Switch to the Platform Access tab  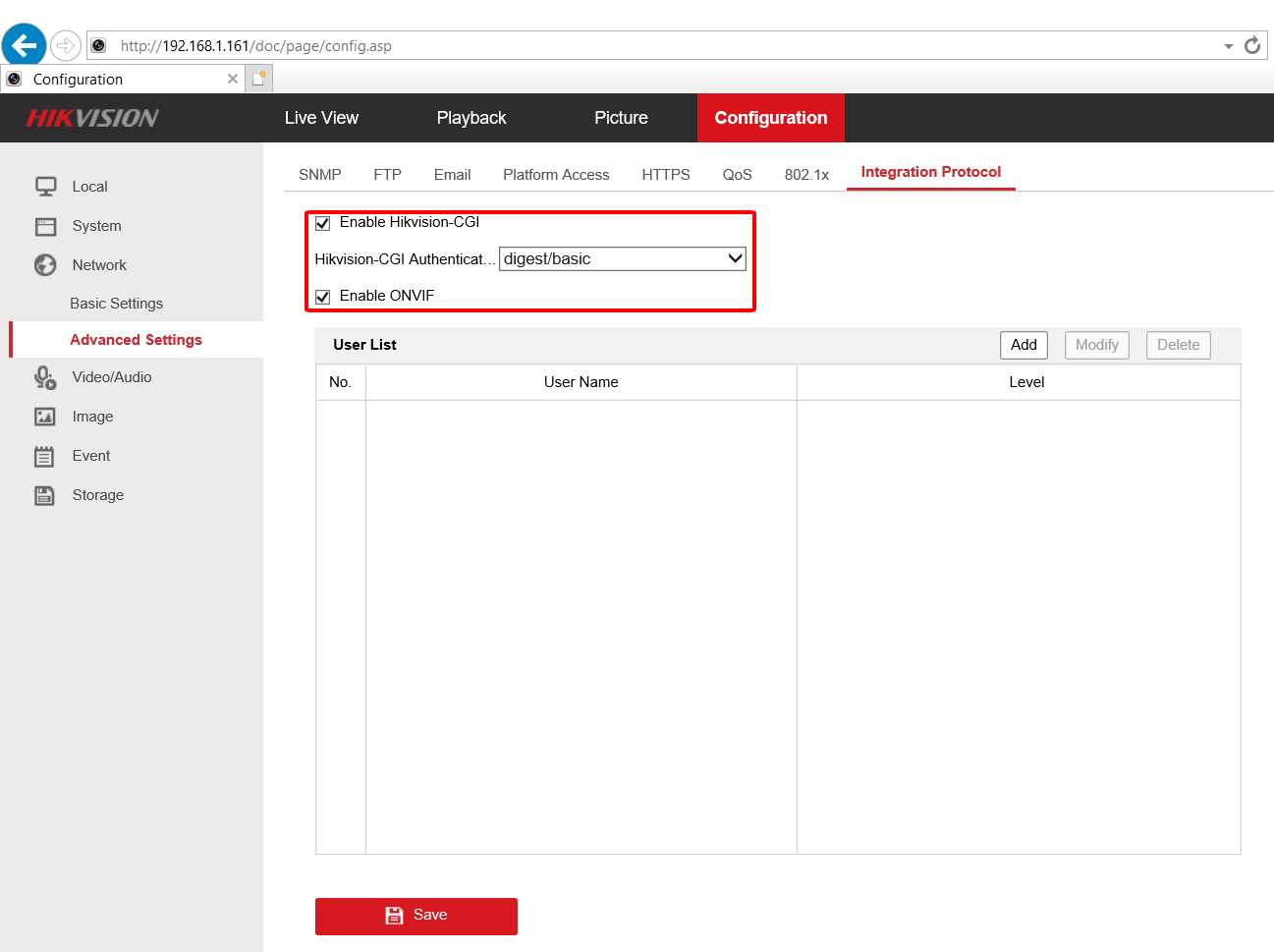[x=556, y=175]
